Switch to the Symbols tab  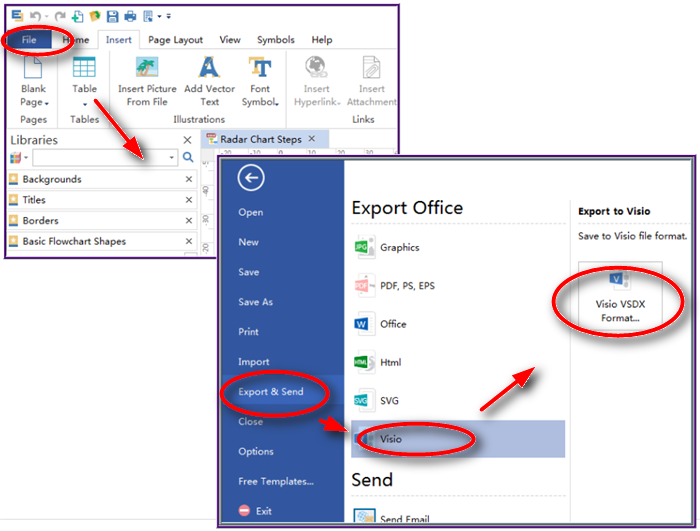pyautogui.click(x=275, y=40)
